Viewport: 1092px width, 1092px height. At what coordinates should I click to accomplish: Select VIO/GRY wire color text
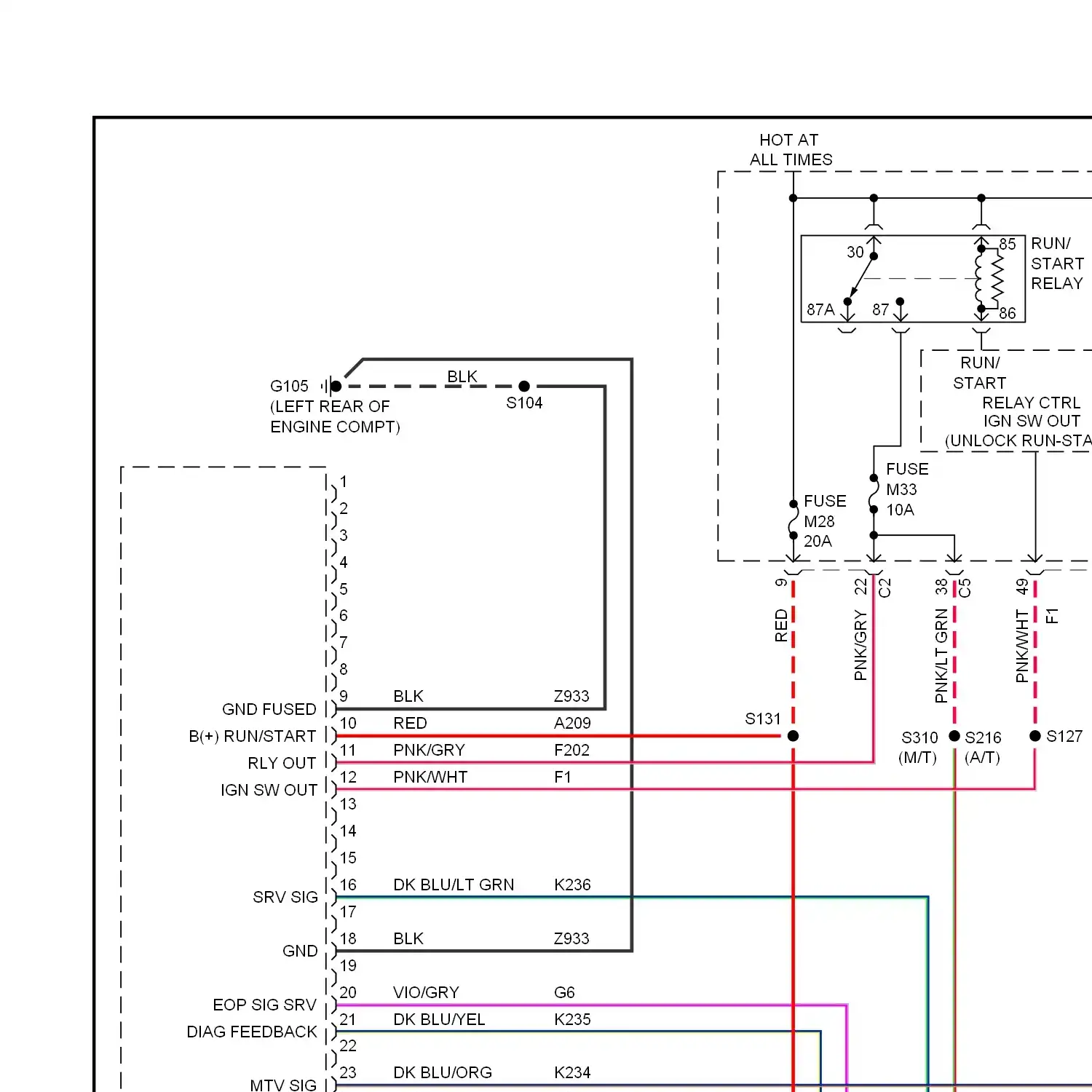pyautogui.click(x=426, y=992)
